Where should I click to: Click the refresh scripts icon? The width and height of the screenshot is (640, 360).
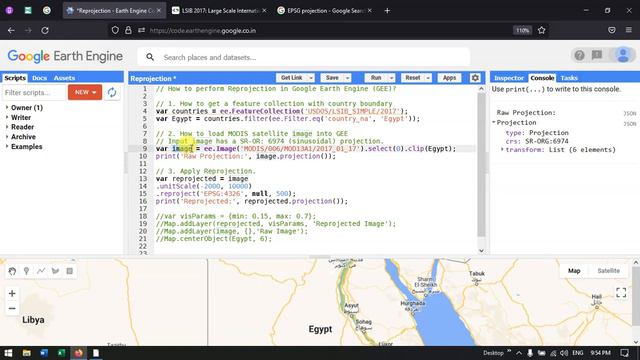(112, 93)
